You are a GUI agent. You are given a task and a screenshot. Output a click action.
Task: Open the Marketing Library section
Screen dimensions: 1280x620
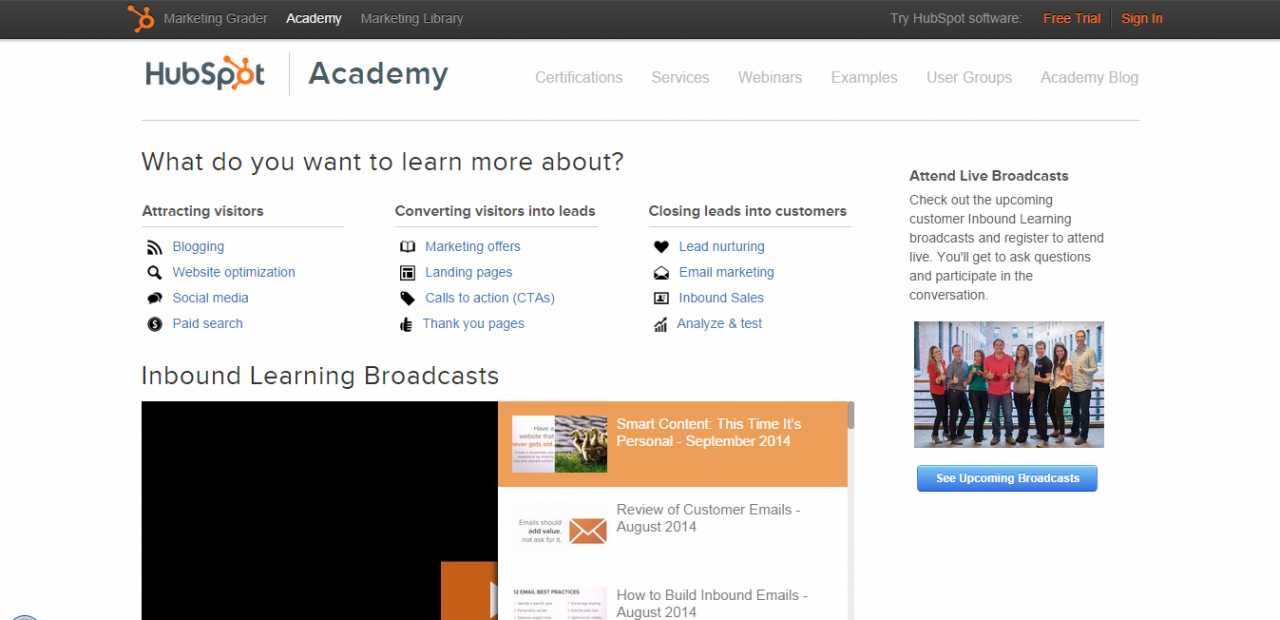[411, 18]
